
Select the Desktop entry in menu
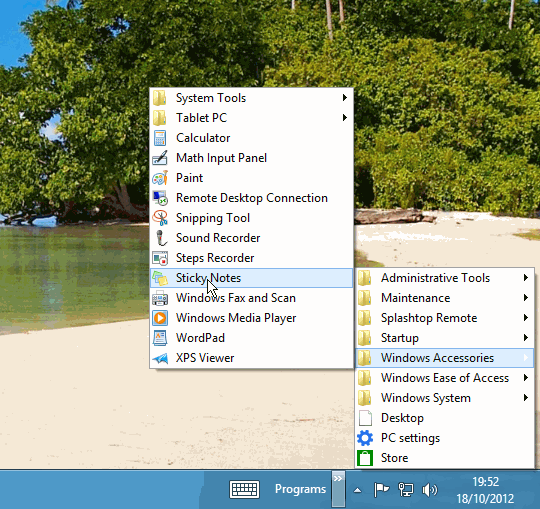(x=444, y=418)
